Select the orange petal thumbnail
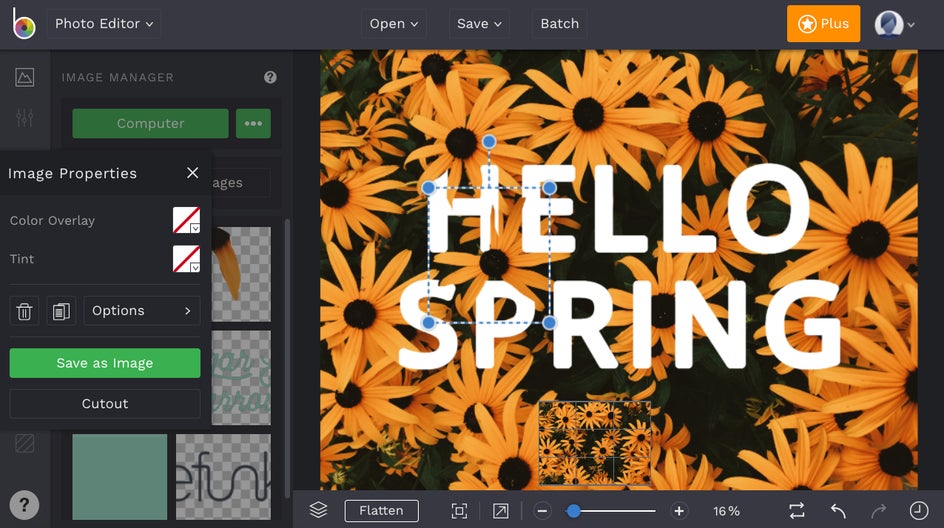The image size is (944, 528). [241, 274]
